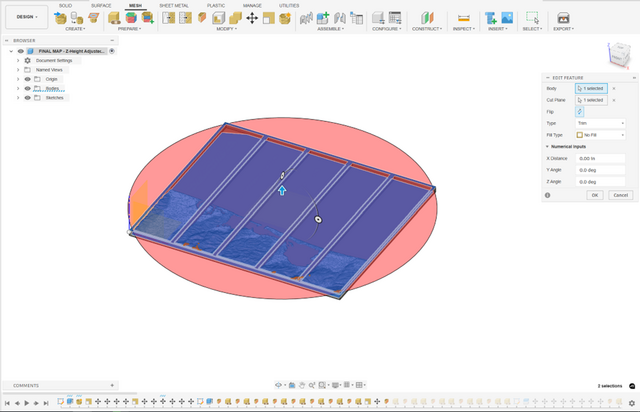Toggle visibility of the Origin folder
This screenshot has width=640, height=412.
pos(28,79)
